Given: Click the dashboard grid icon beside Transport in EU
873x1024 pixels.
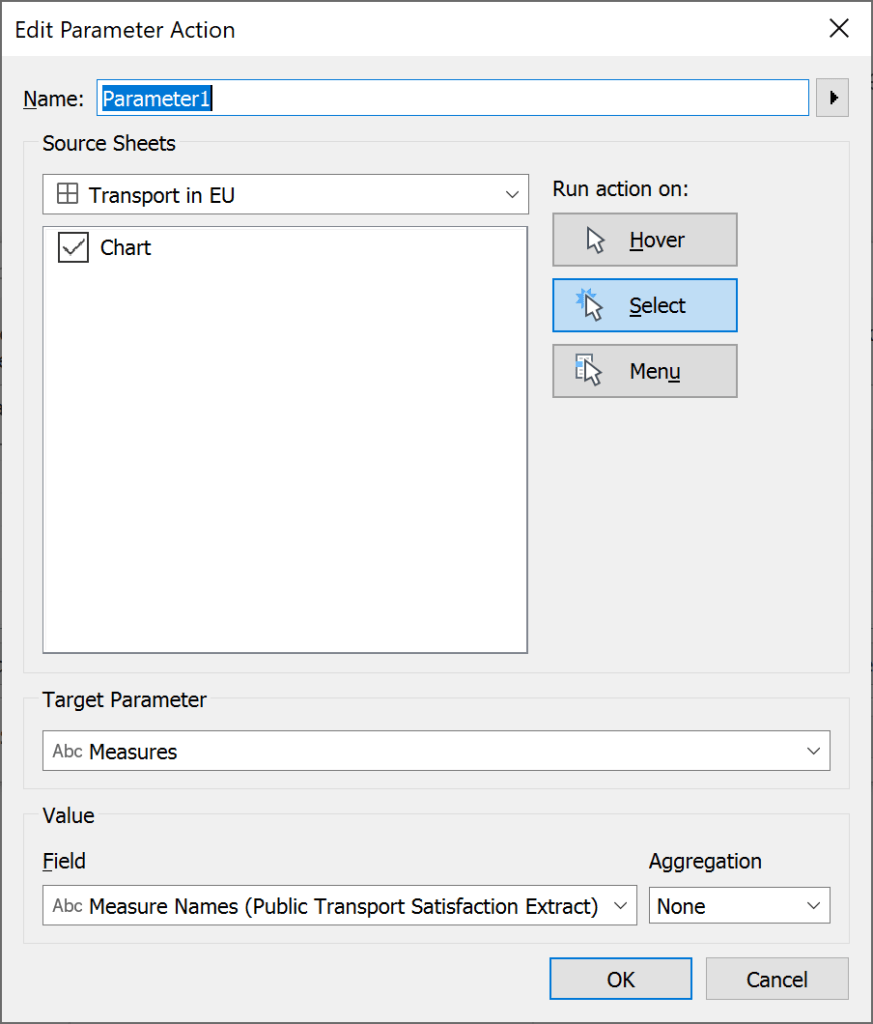Looking at the screenshot, I should tap(67, 194).
